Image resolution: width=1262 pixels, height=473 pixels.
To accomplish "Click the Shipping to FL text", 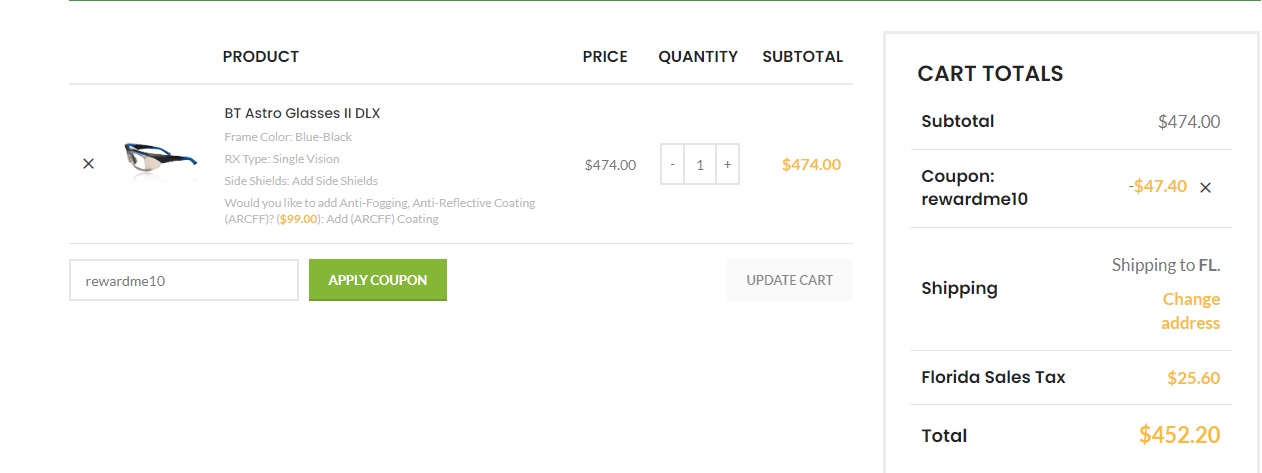I will (1166, 265).
